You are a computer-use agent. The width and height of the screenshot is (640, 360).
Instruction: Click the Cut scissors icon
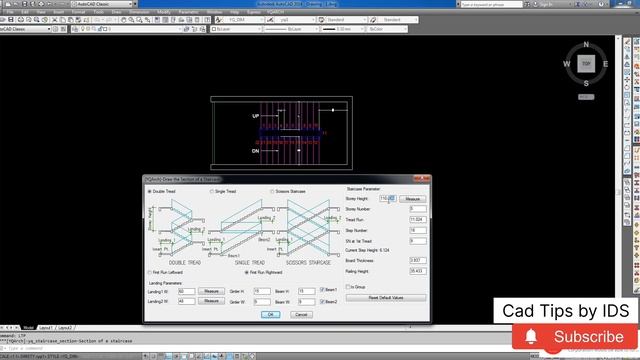(55, 20)
